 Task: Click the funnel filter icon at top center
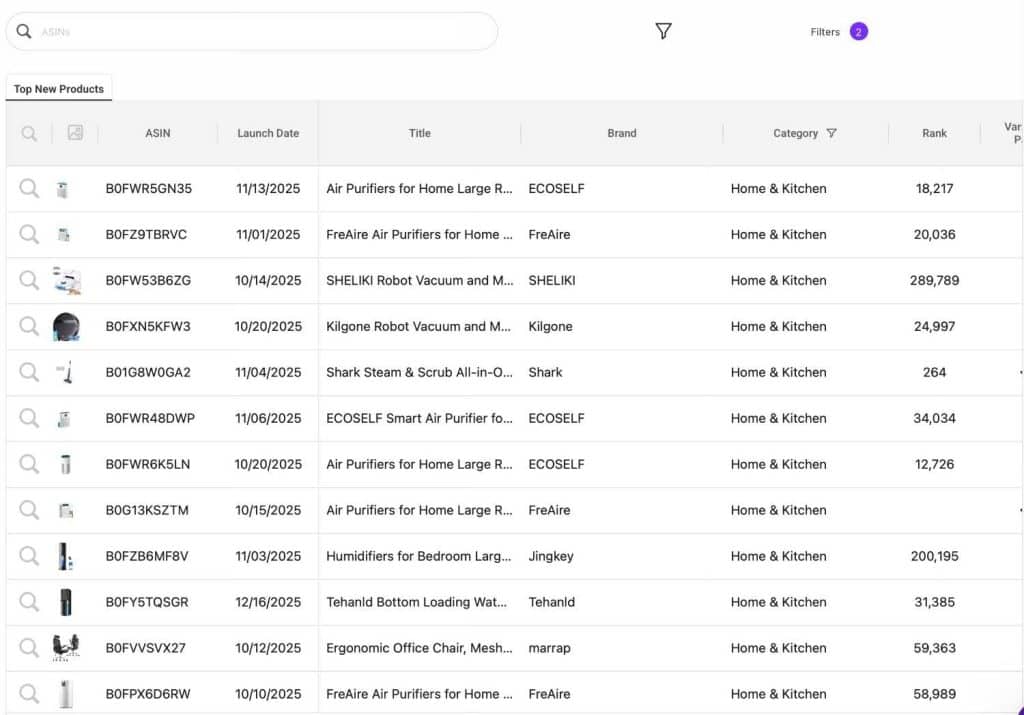coord(663,31)
